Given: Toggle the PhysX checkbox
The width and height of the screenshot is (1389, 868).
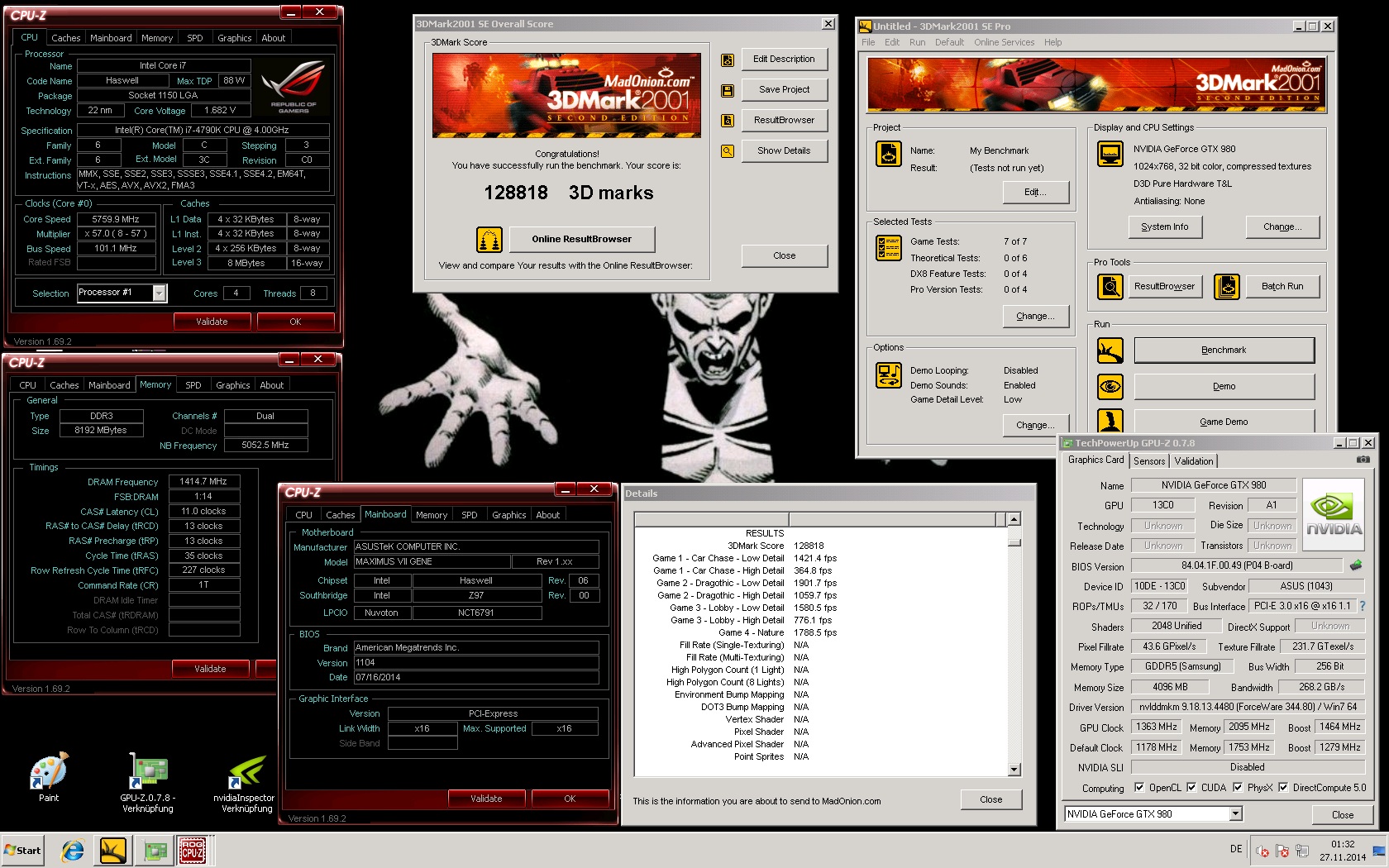Looking at the screenshot, I should pos(1237,788).
